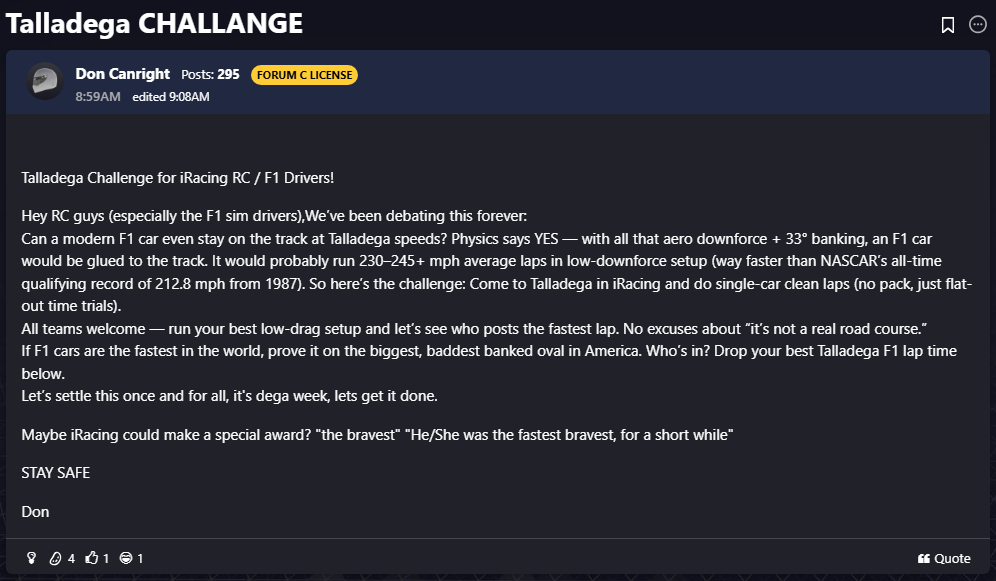Image resolution: width=996 pixels, height=581 pixels.
Task: Open Don Canright's profile name link
Action: [x=123, y=74]
